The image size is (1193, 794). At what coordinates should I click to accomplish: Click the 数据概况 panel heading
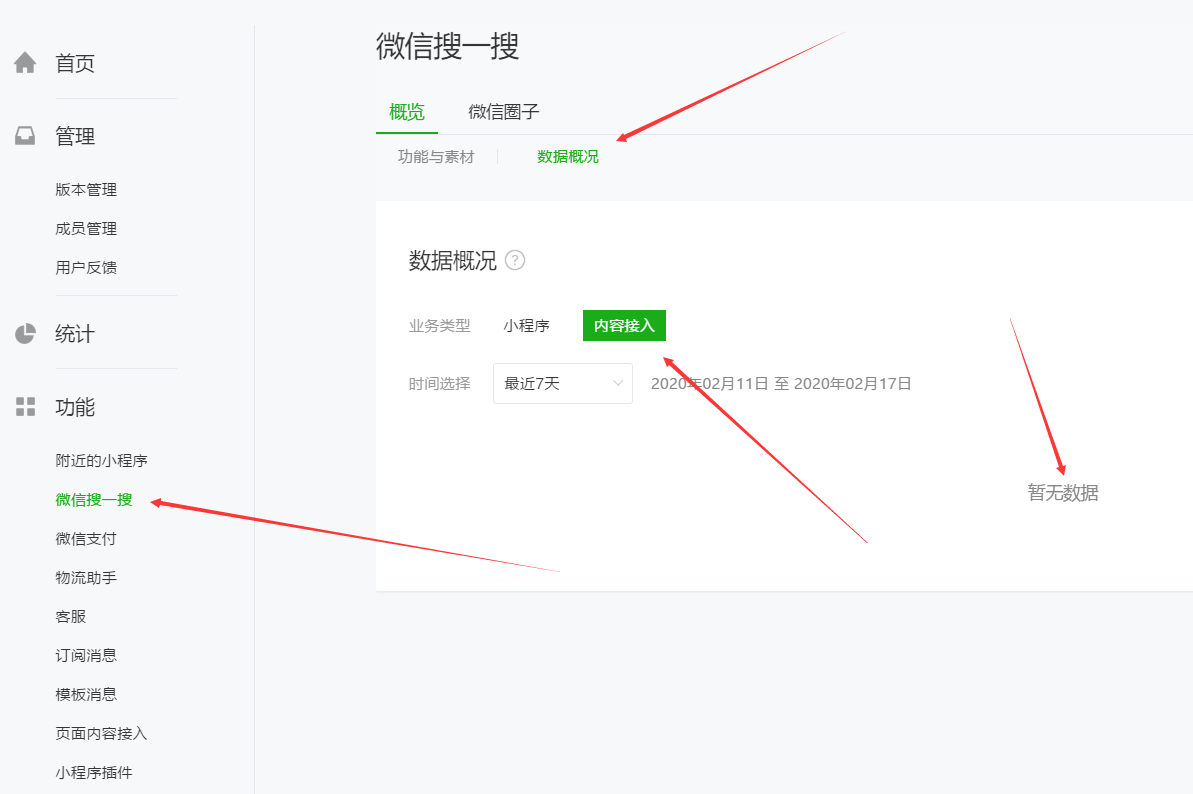click(453, 261)
